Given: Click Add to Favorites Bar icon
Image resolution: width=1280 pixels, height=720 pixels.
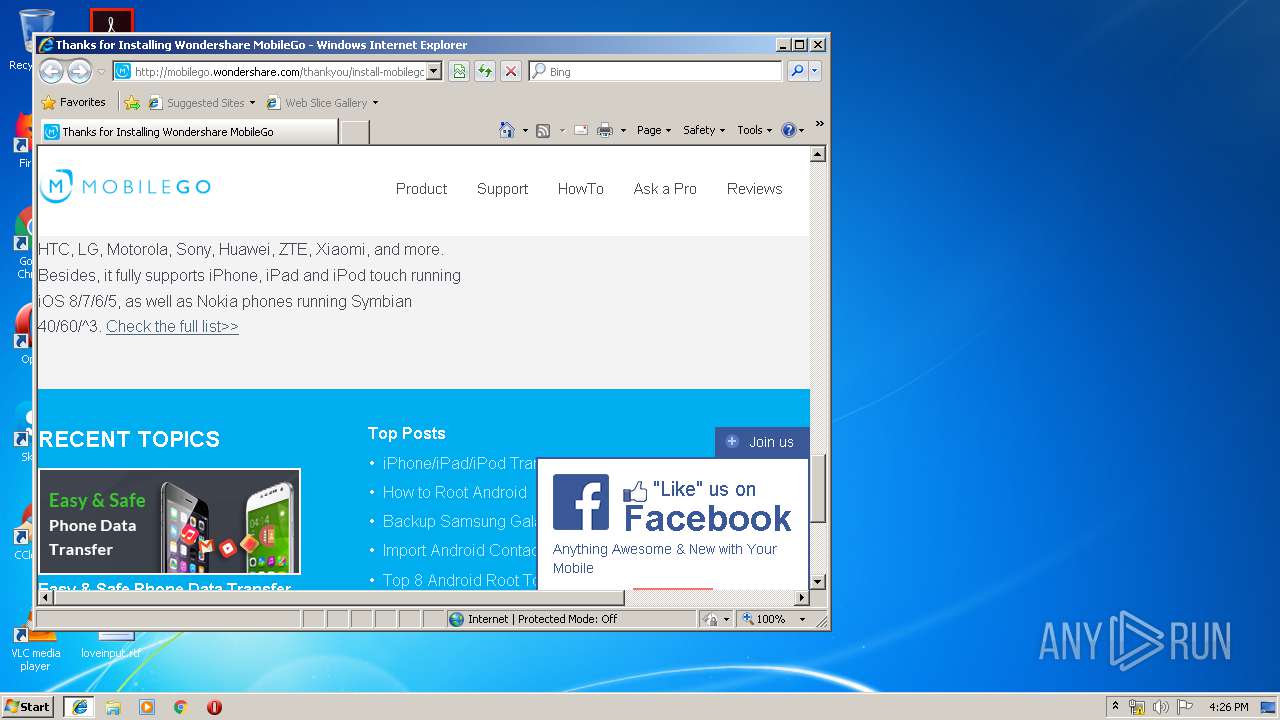Looking at the screenshot, I should [x=132, y=102].
